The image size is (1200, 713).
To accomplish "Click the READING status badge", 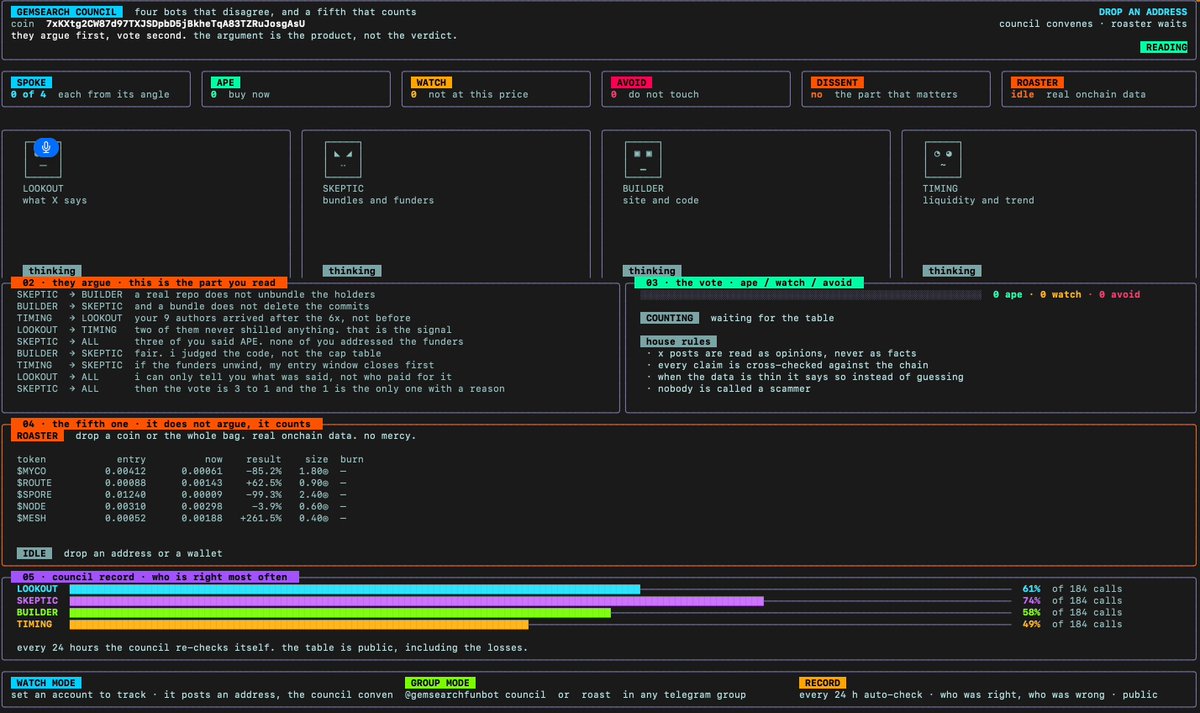I will (1165, 47).
